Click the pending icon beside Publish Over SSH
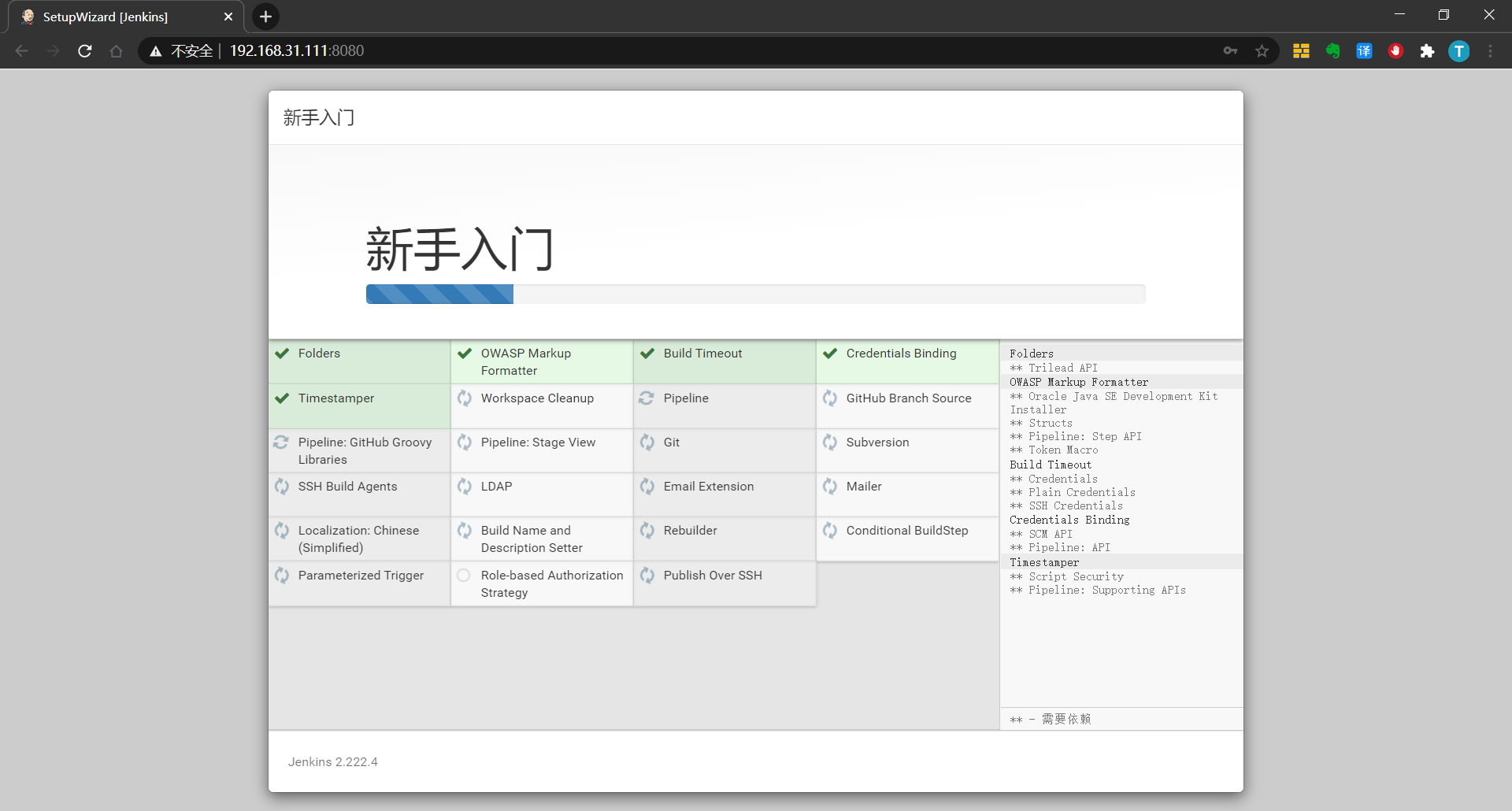The width and height of the screenshot is (1512, 811). click(x=647, y=576)
